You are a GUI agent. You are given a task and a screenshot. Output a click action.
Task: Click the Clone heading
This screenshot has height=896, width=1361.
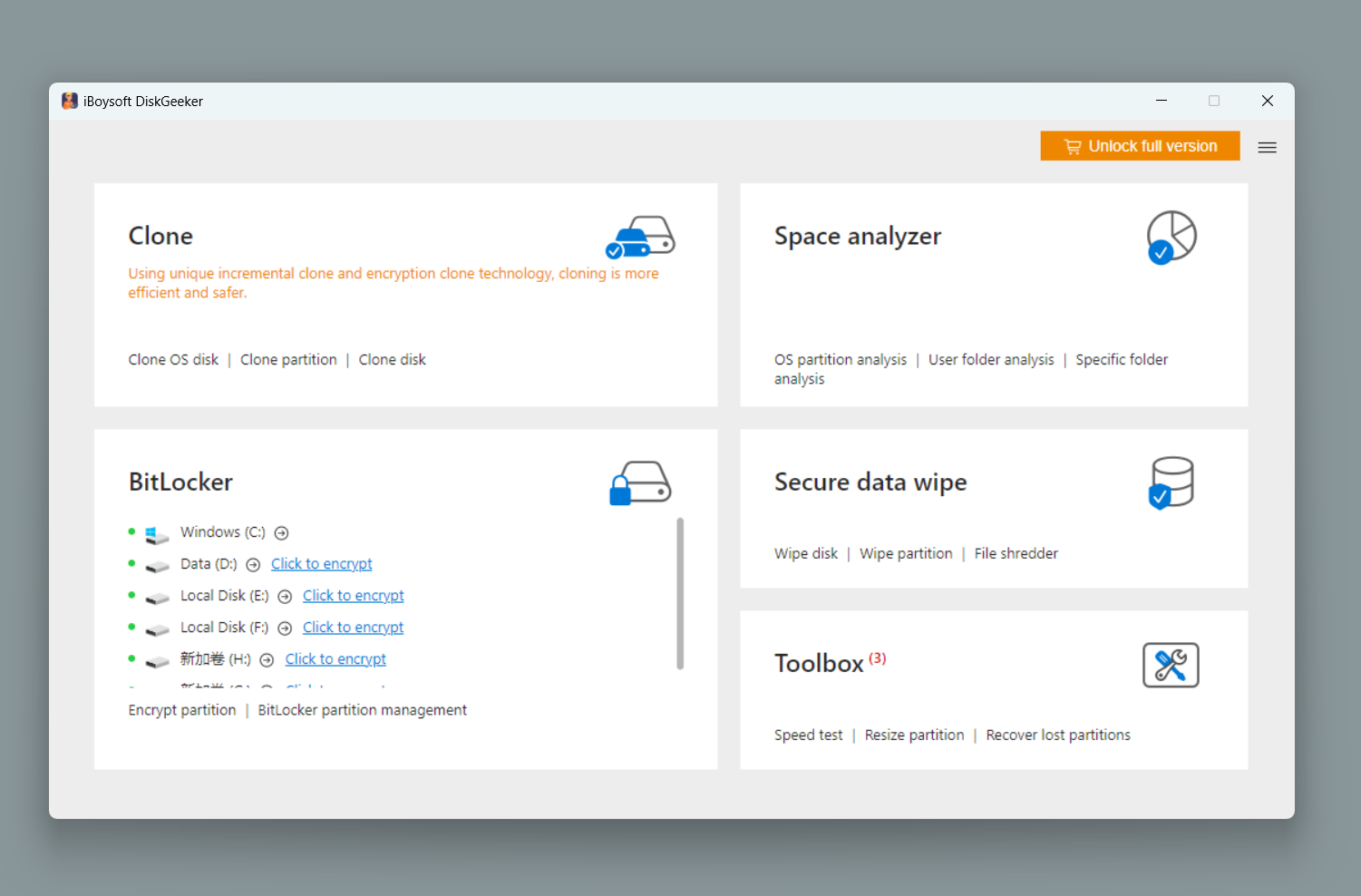coord(160,236)
